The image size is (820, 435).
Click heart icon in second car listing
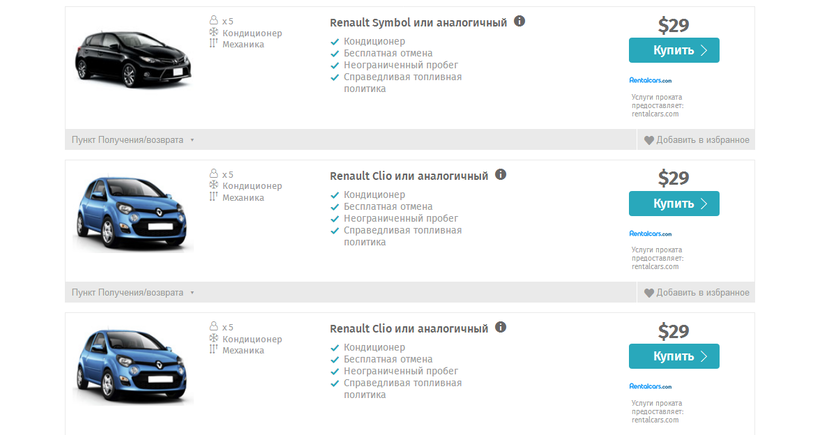pyautogui.click(x=649, y=293)
